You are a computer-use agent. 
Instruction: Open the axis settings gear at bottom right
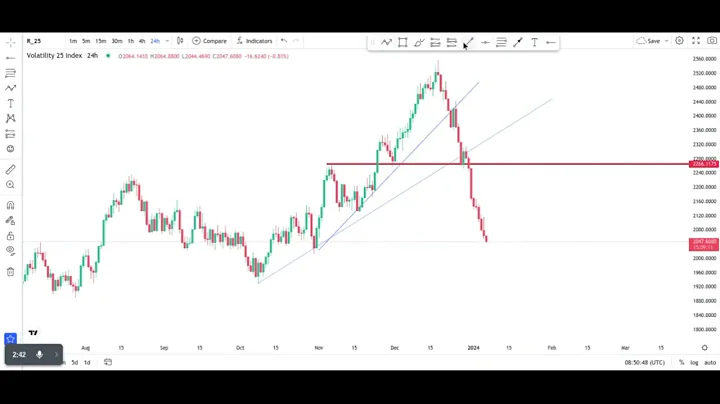tap(704, 348)
